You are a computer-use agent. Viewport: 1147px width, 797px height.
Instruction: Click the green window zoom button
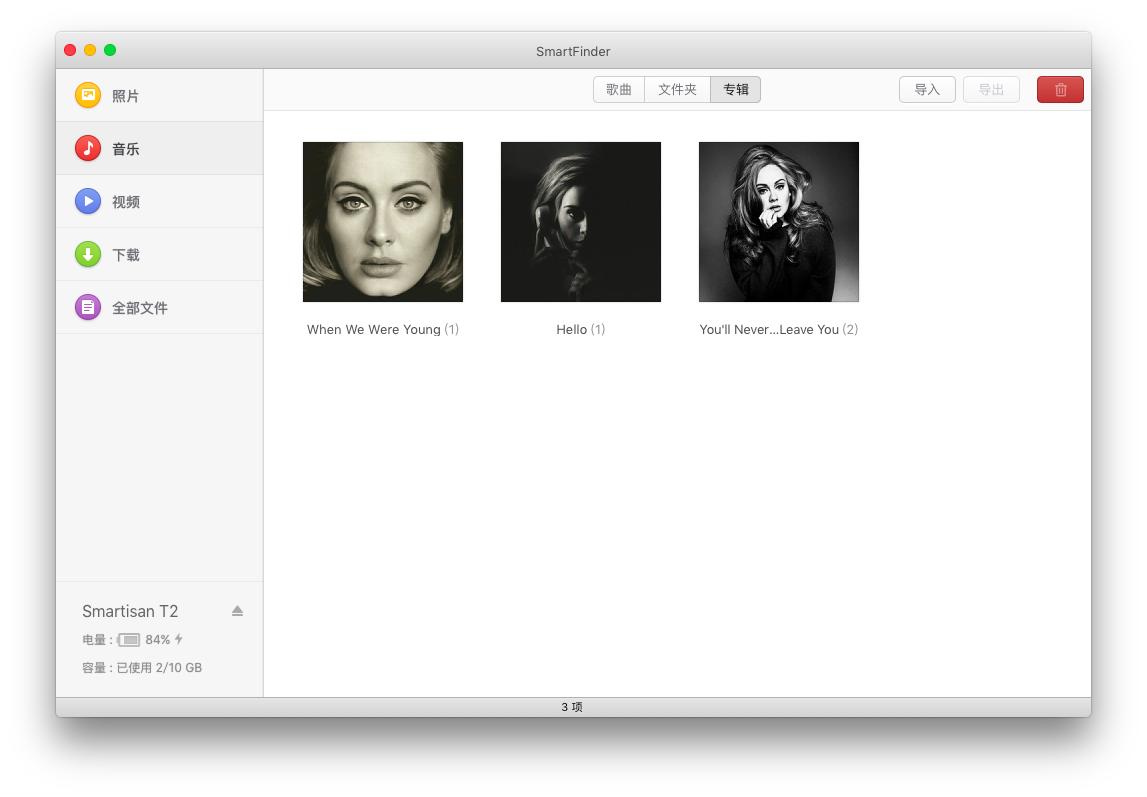(x=110, y=50)
